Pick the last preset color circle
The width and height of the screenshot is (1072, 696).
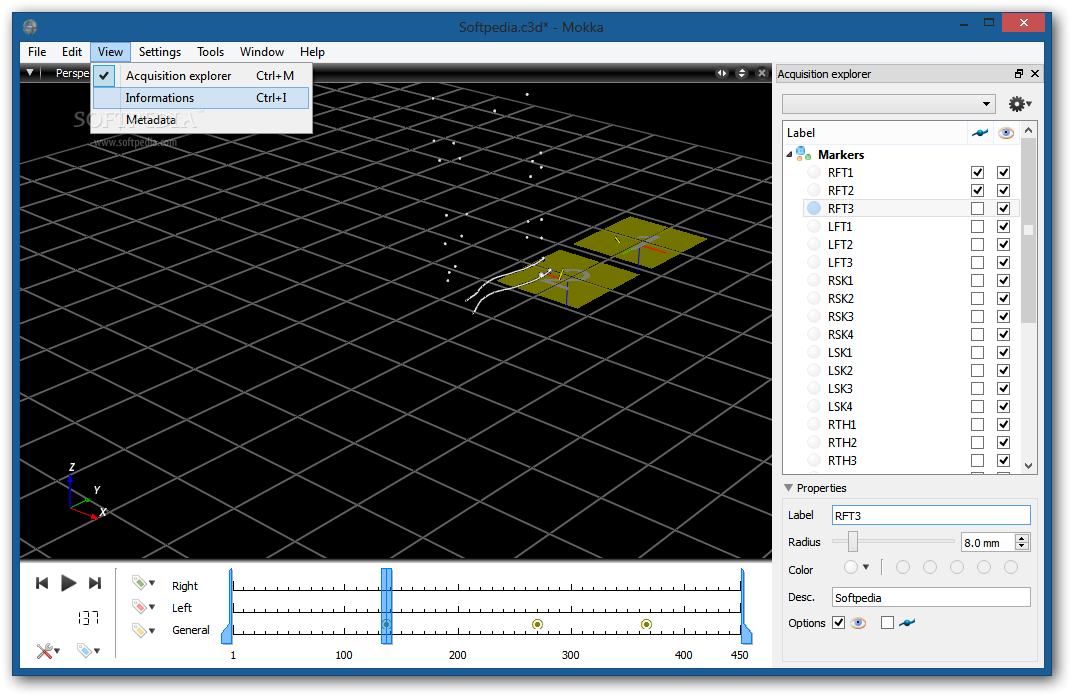point(1010,567)
